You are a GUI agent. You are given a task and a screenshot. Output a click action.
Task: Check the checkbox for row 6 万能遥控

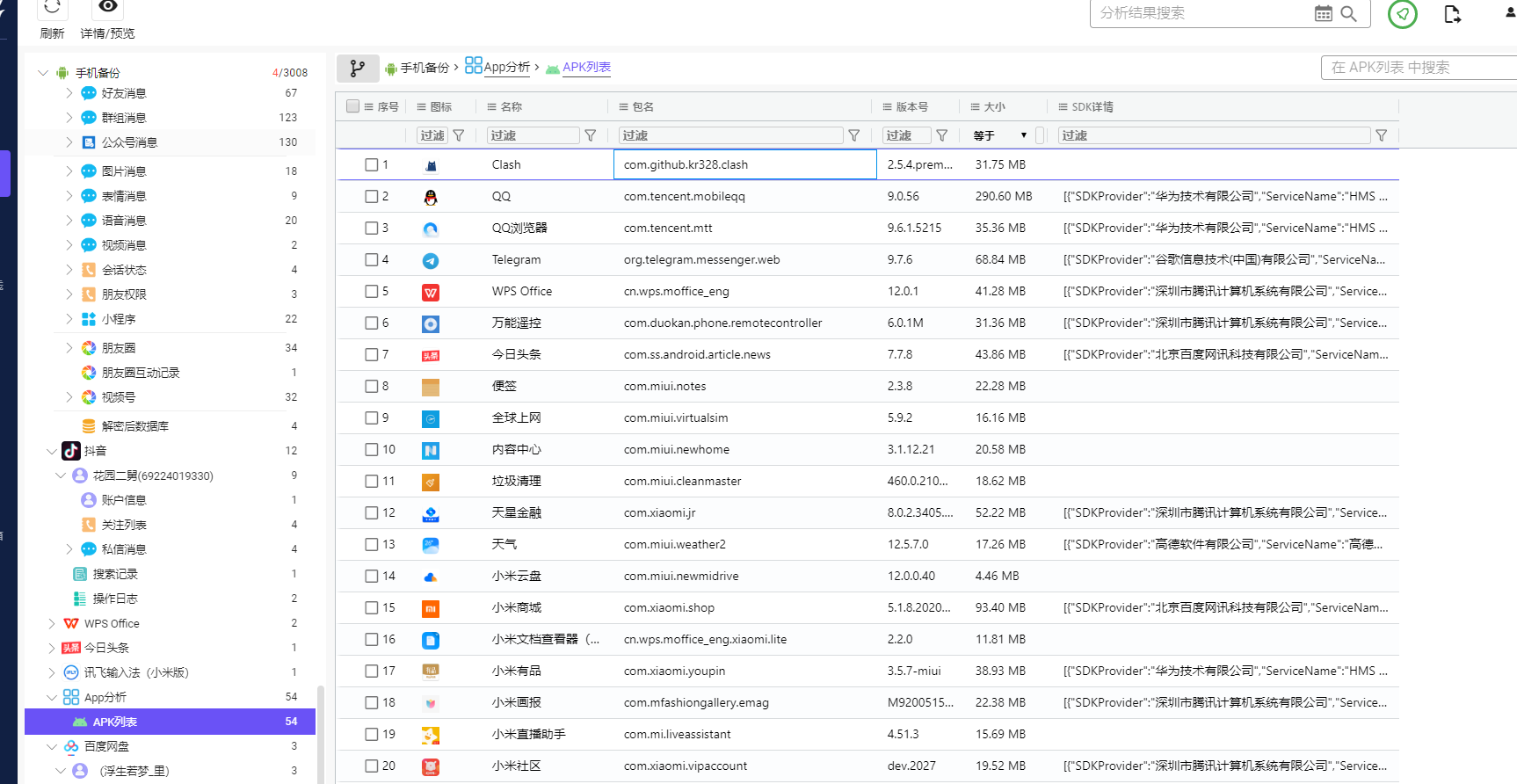click(x=372, y=323)
